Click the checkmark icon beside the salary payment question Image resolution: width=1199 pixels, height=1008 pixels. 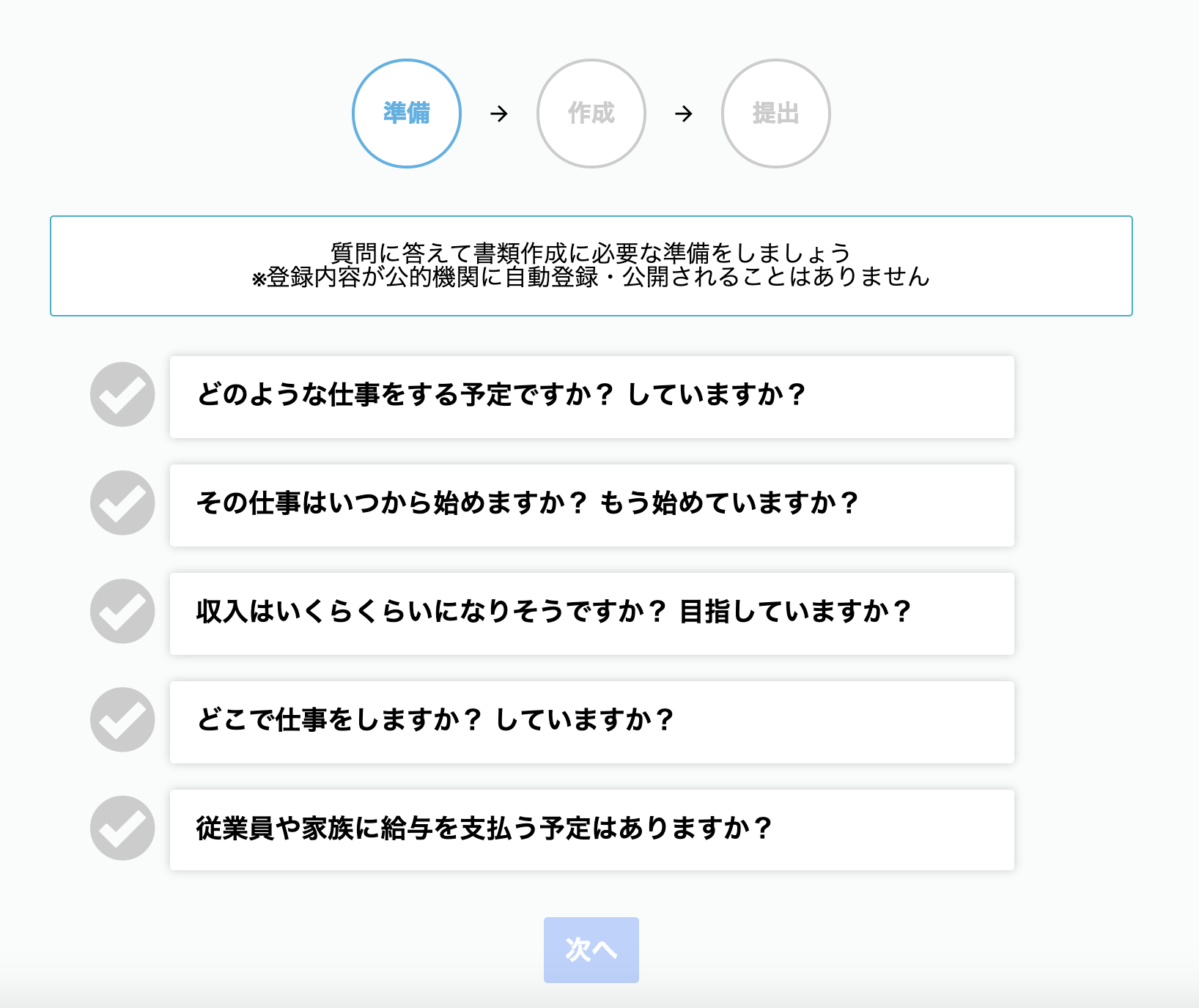pyautogui.click(x=122, y=829)
